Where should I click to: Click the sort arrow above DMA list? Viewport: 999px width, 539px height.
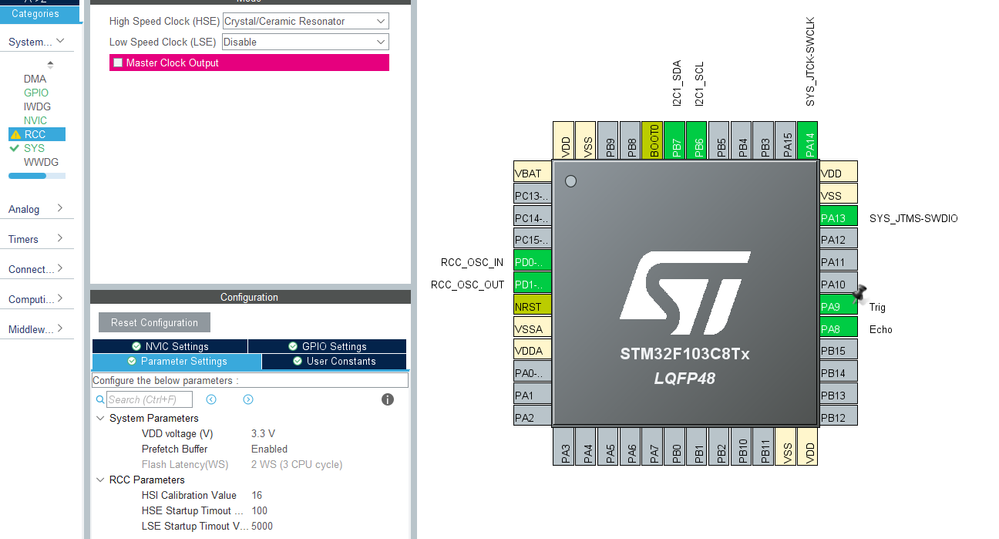pos(50,64)
